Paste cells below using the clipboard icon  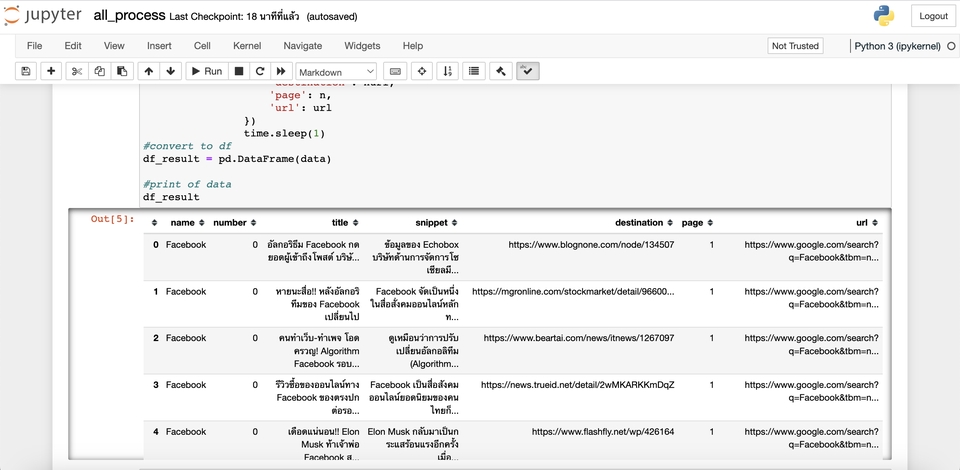122,71
